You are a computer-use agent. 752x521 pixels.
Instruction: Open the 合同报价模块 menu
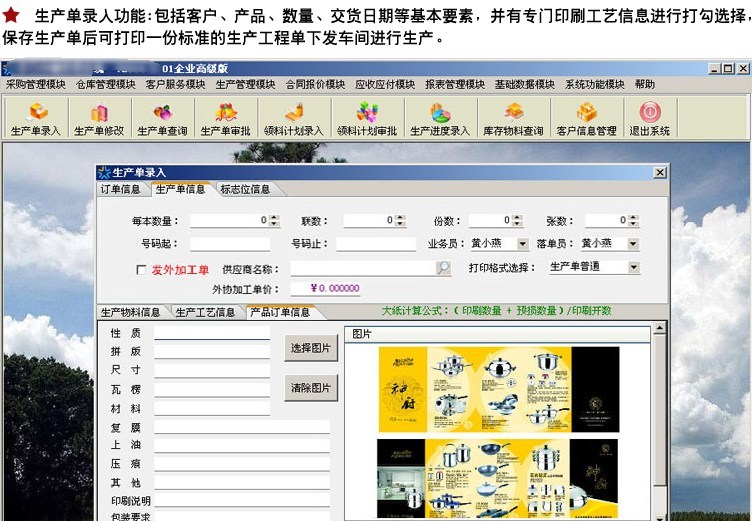316,84
